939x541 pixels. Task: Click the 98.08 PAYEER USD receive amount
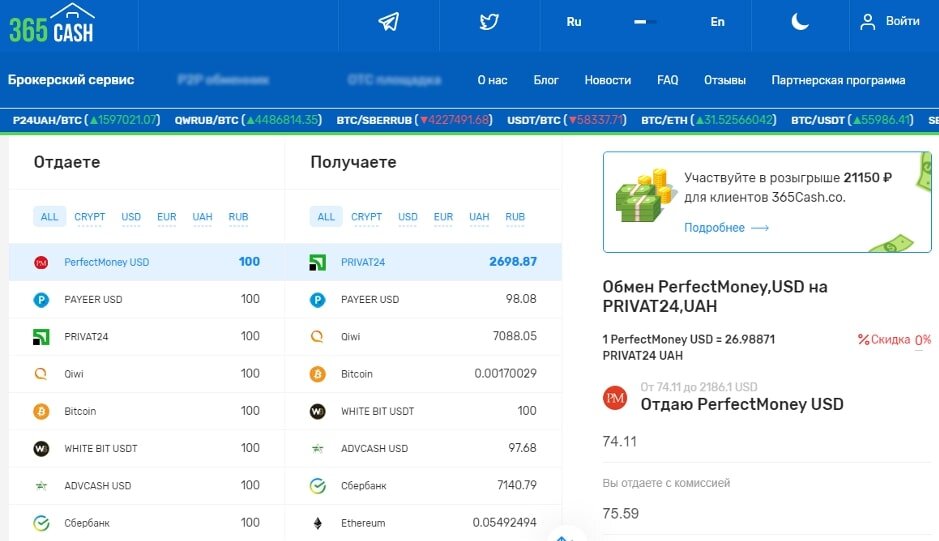click(x=521, y=299)
